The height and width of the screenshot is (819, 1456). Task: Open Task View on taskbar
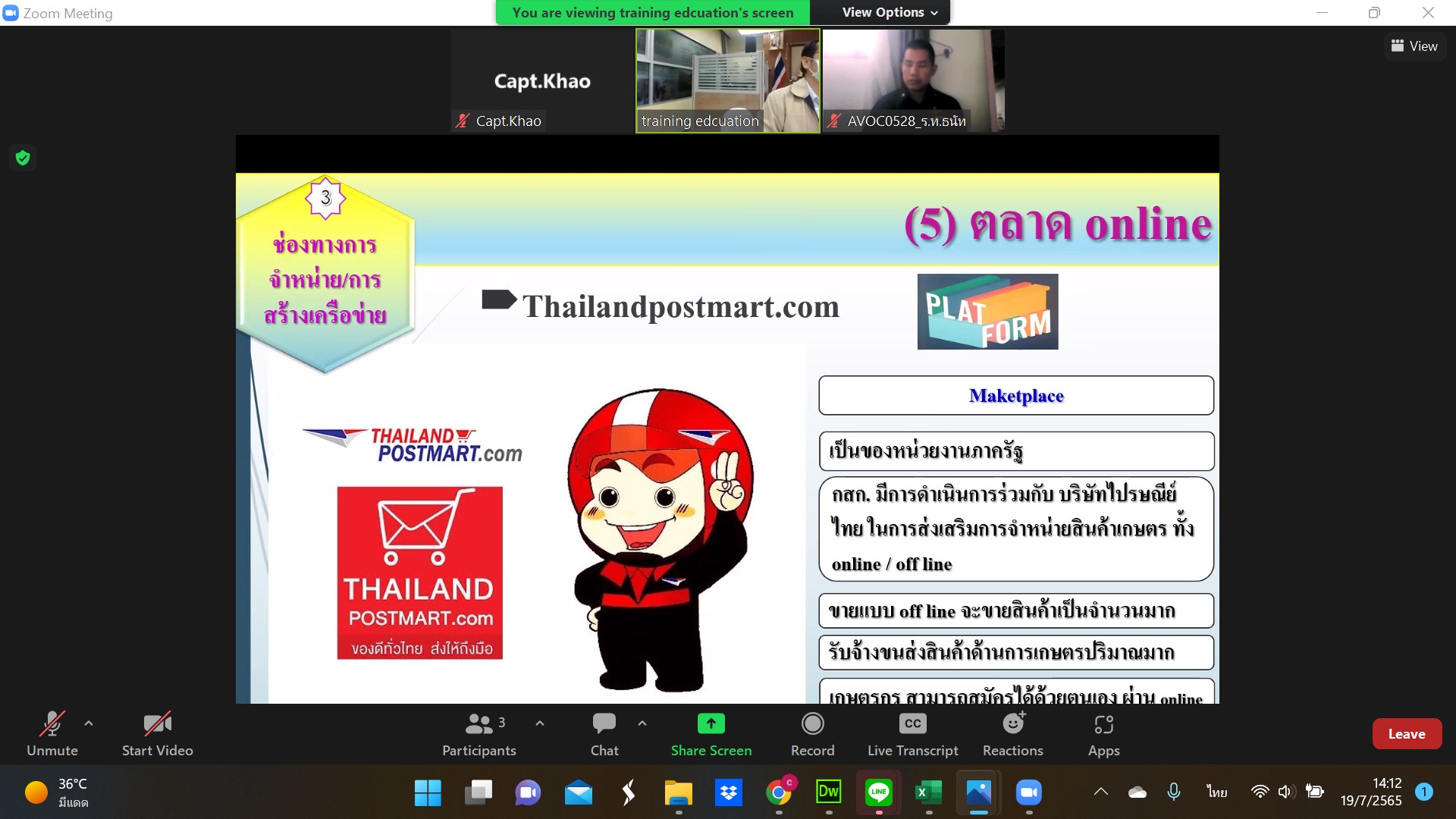click(478, 793)
